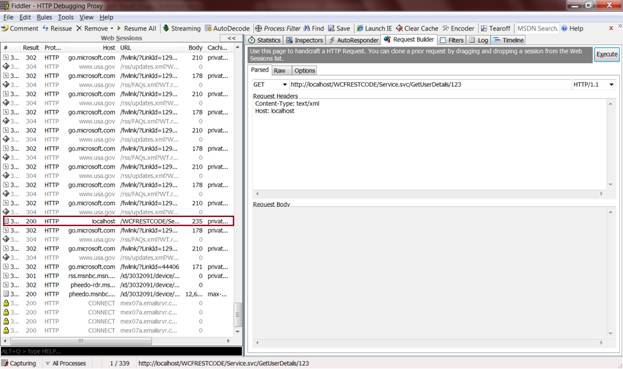Screen dimensions: 623x369
Task: Click the Tearoff button
Action: tap(495, 28)
